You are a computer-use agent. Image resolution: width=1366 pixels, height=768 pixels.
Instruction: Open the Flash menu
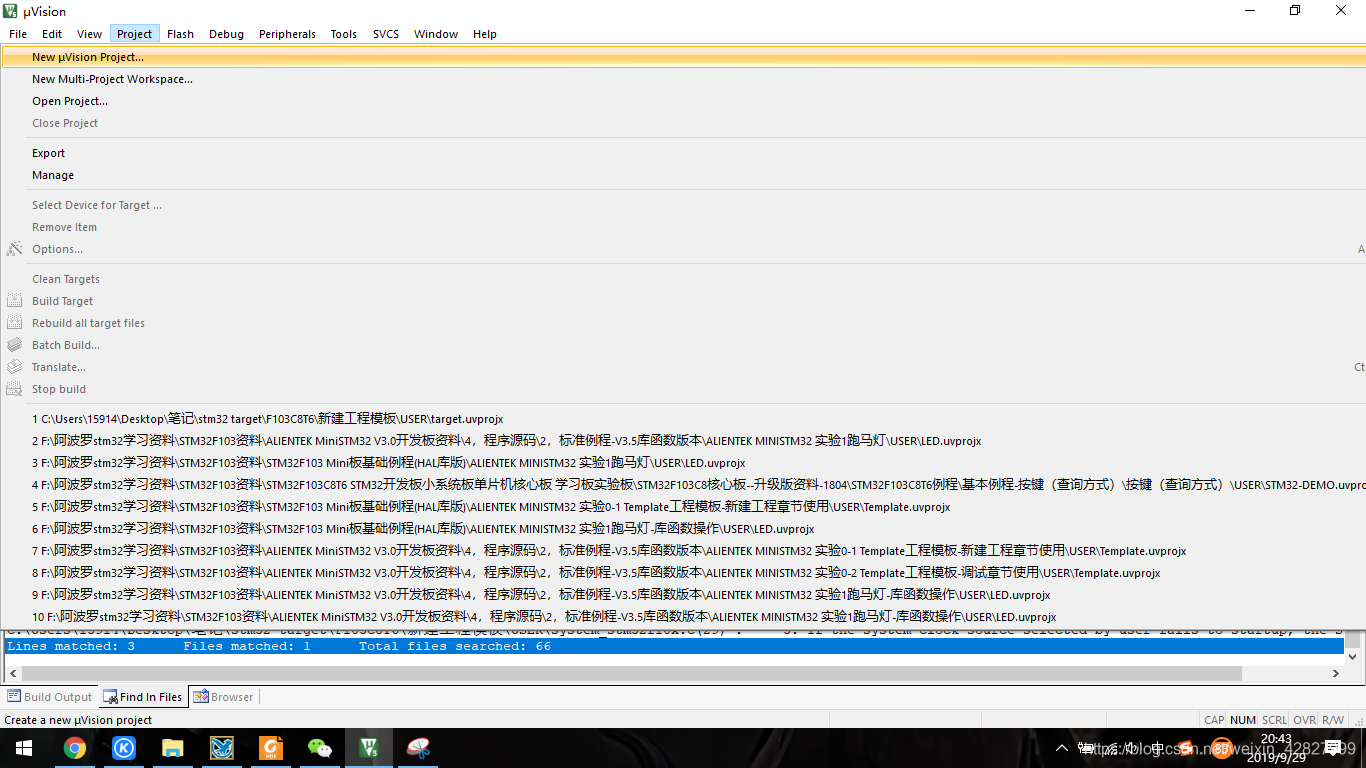pyautogui.click(x=181, y=34)
